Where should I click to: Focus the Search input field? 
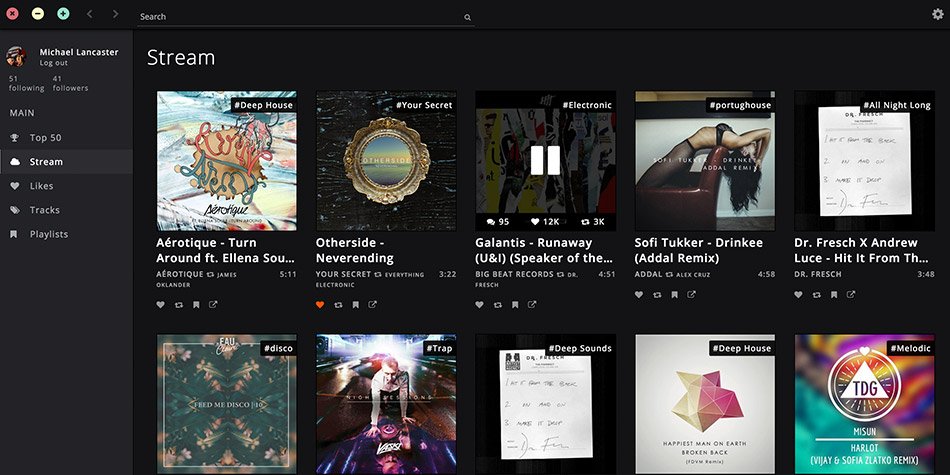[305, 17]
